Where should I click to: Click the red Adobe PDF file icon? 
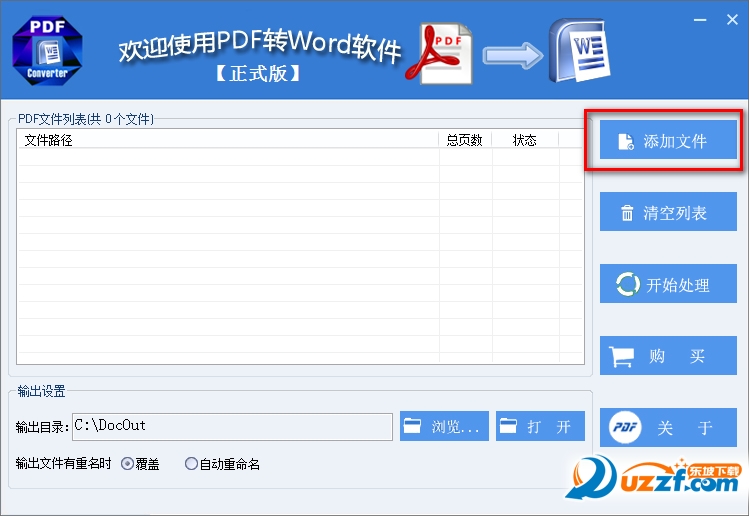point(439,54)
